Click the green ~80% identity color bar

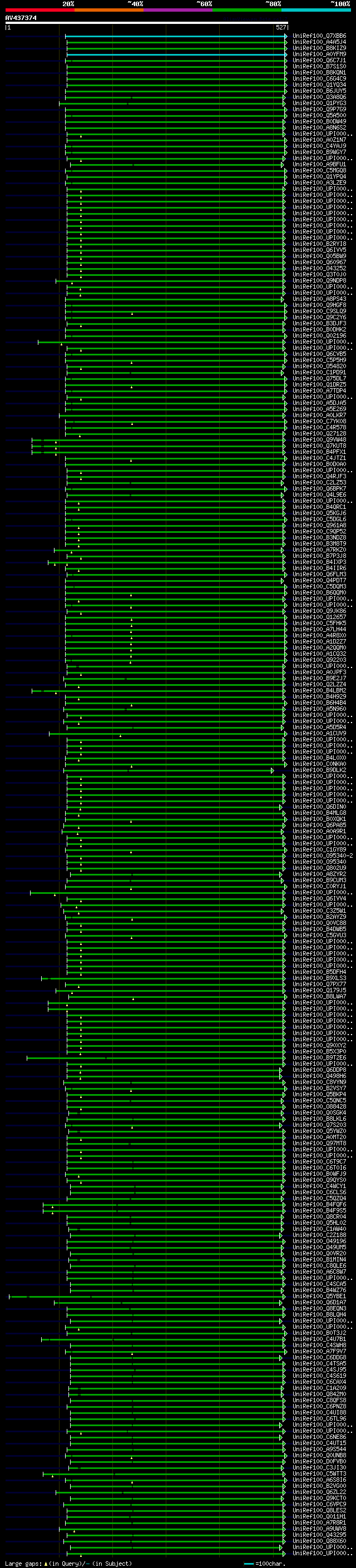click(x=247, y=10)
